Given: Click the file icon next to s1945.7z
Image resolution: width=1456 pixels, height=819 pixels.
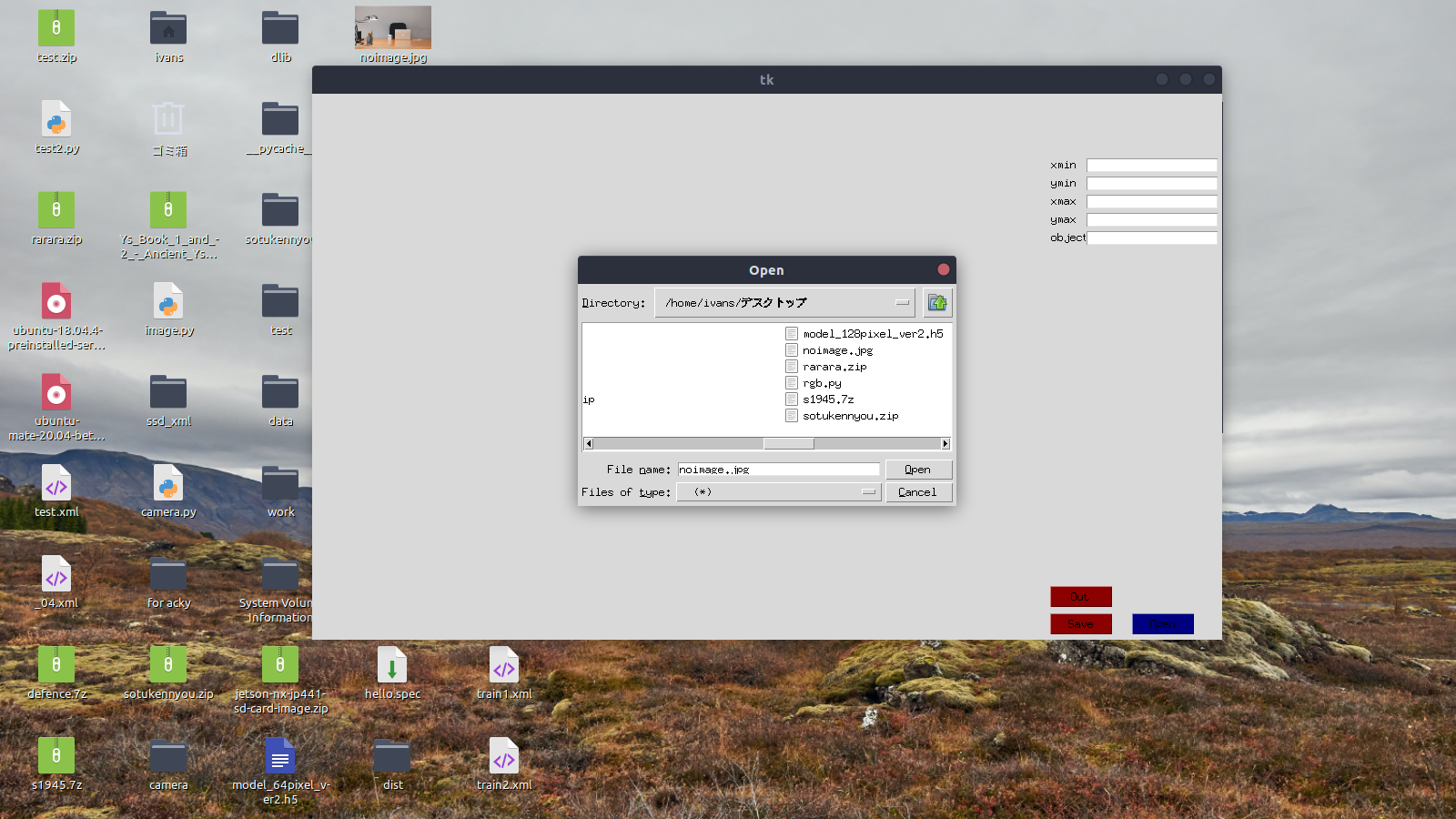Looking at the screenshot, I should point(792,399).
